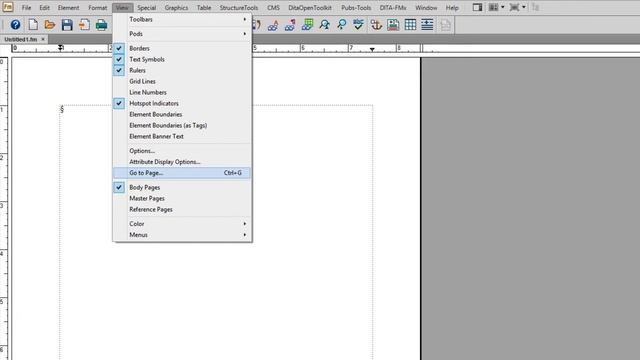The height and width of the screenshot is (360, 640).
Task: Open the CMS menu
Action: coord(273,8)
